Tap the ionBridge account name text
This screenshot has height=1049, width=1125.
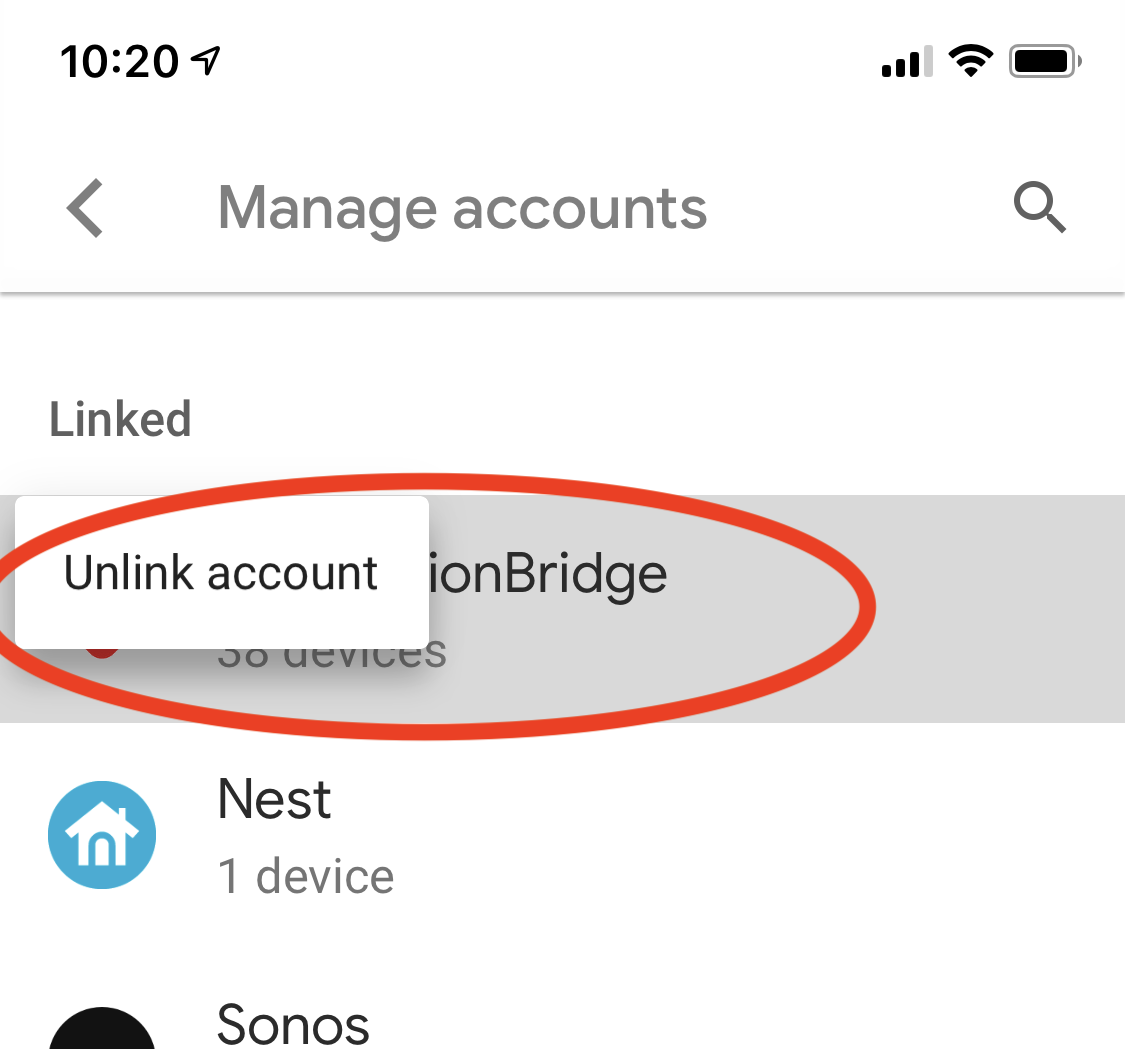tap(549, 574)
